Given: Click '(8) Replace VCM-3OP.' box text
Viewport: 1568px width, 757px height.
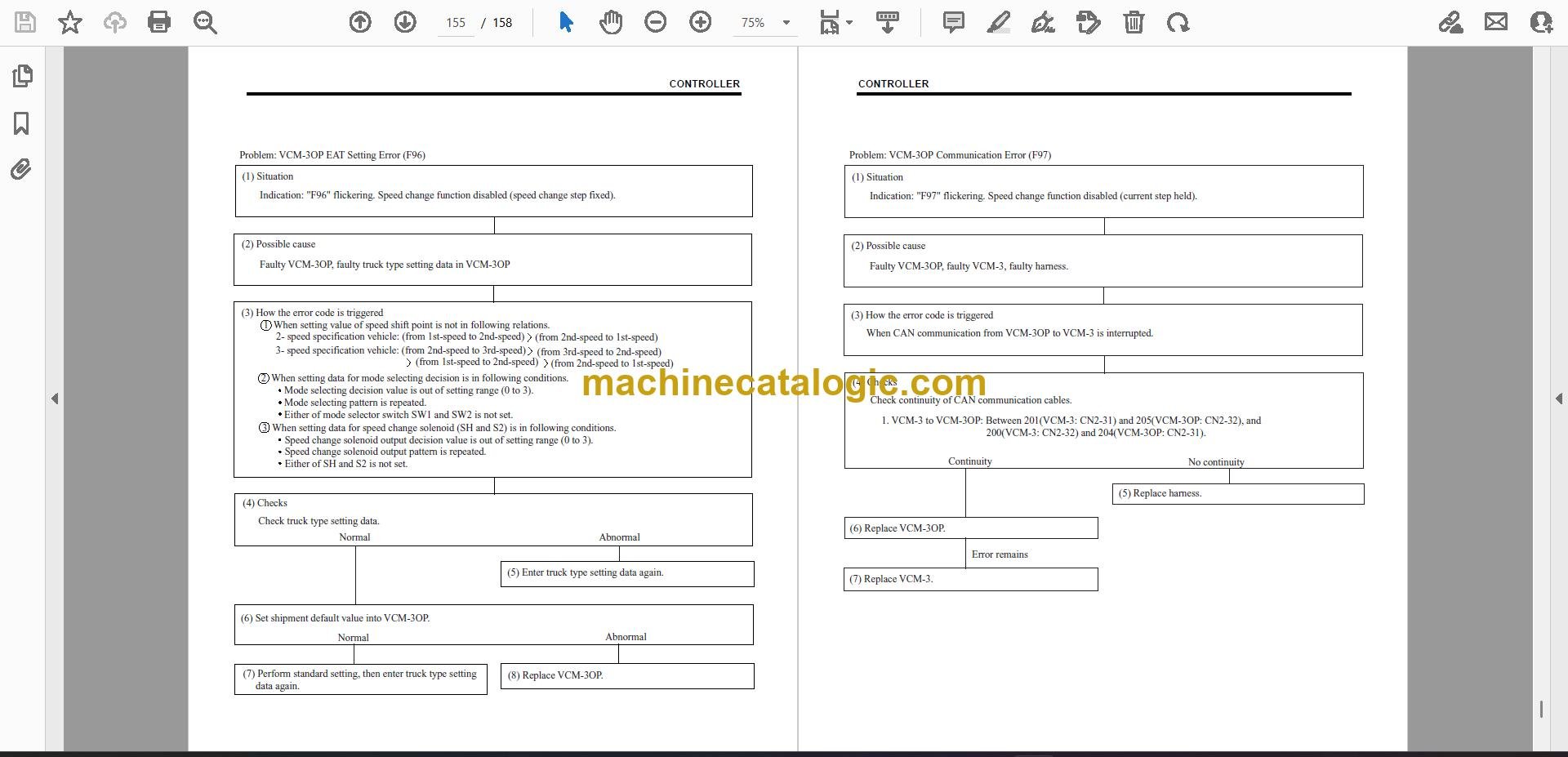Looking at the screenshot, I should coord(555,675).
